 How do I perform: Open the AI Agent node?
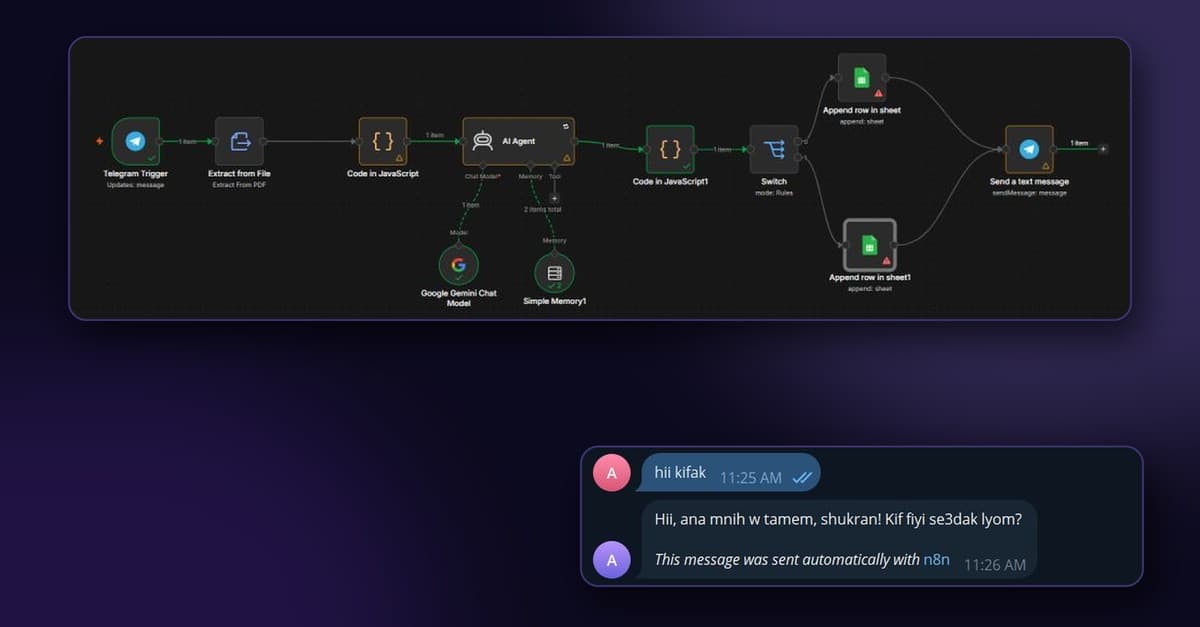click(518, 141)
